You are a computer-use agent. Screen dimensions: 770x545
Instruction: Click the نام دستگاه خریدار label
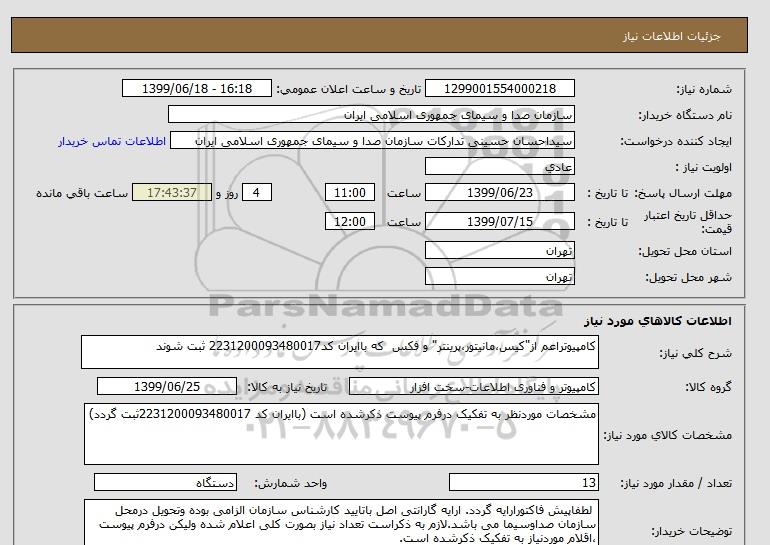pyautogui.click(x=685, y=115)
